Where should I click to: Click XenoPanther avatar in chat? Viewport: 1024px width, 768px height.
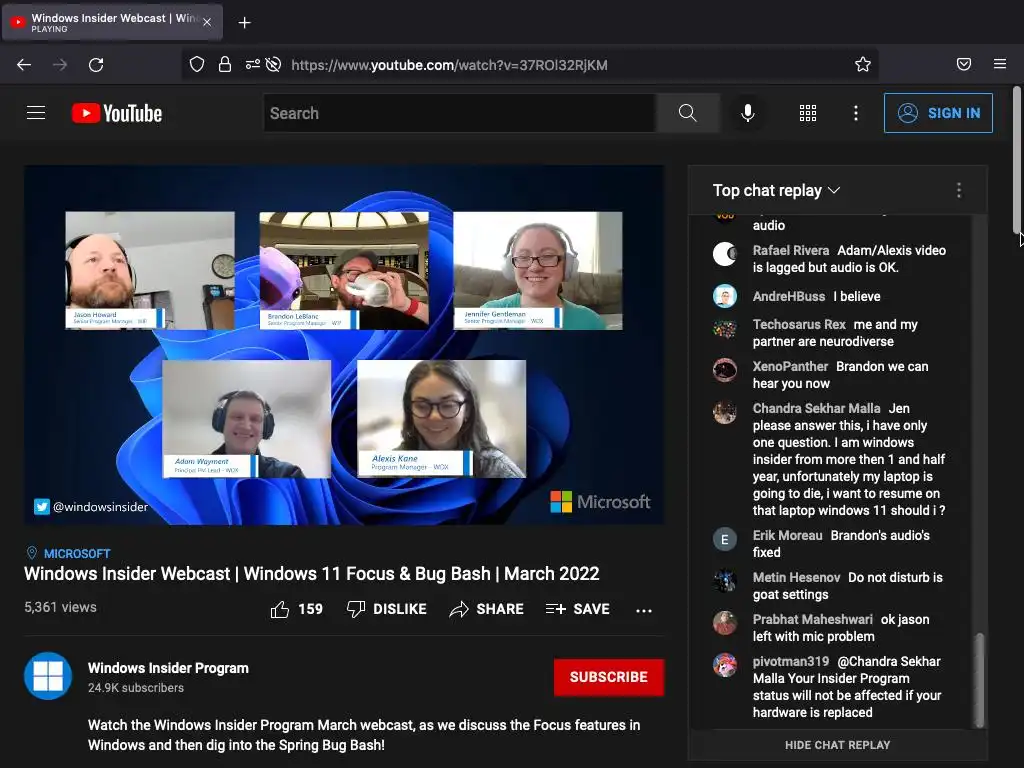[724, 370]
